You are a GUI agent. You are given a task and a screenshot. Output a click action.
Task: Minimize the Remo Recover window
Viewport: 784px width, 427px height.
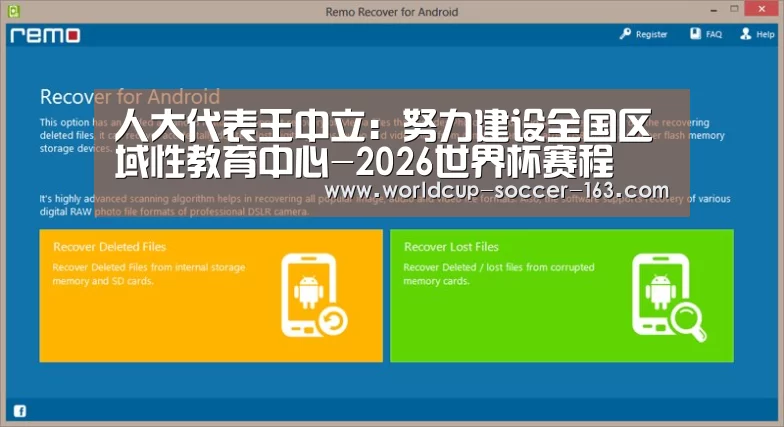714,10
